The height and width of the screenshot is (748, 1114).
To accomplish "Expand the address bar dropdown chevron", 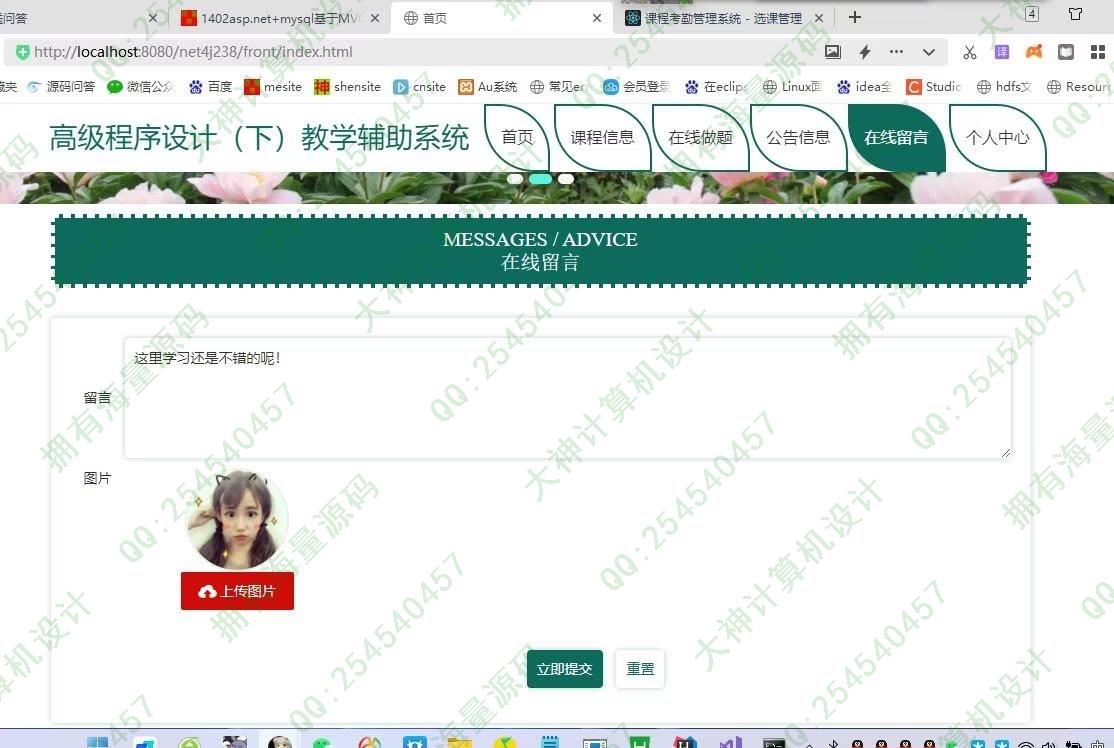I will pos(929,52).
